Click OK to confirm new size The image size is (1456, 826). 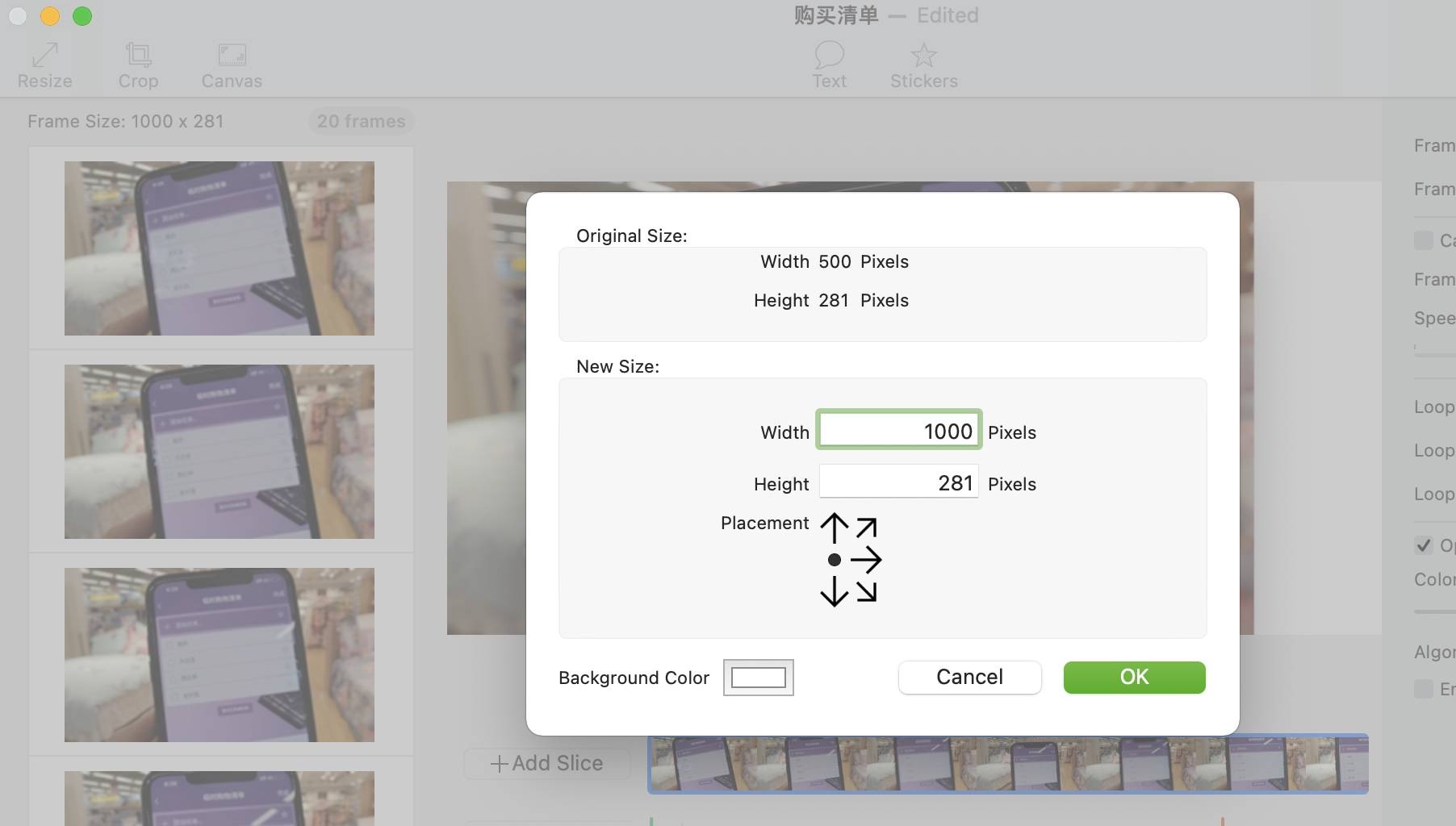(1133, 678)
